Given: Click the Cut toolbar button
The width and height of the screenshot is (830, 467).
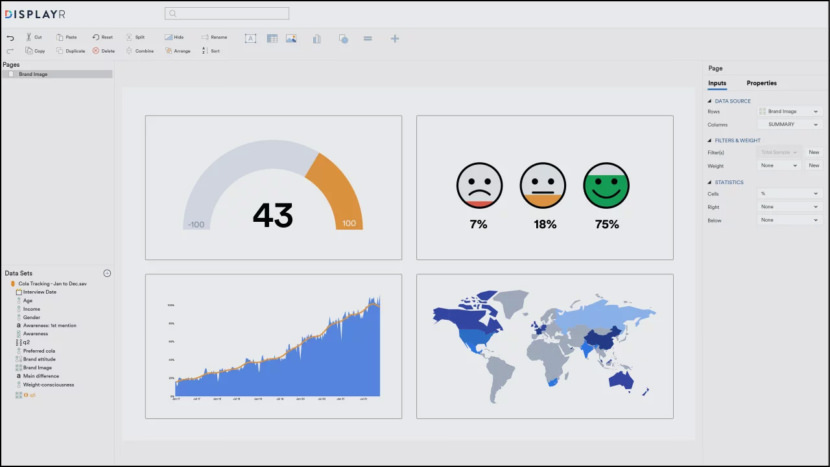Looking at the screenshot, I should pos(34,37).
